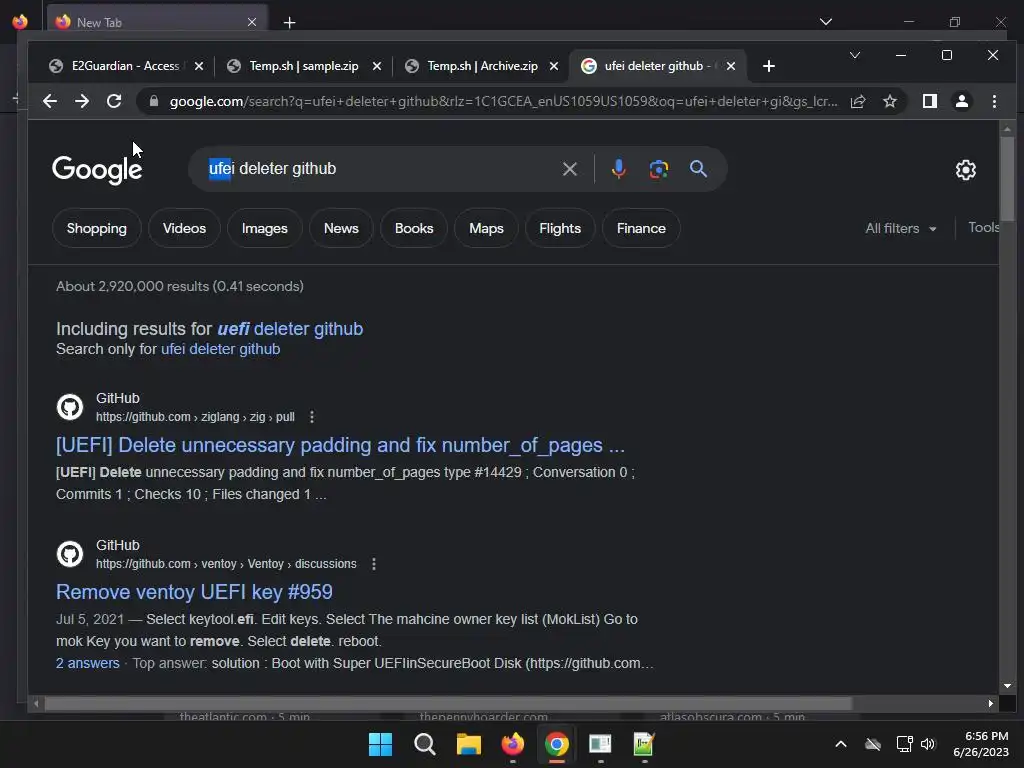Screen dimensions: 1024x768
Task: Go forward using Chrome's forward arrow
Action: (x=82, y=101)
